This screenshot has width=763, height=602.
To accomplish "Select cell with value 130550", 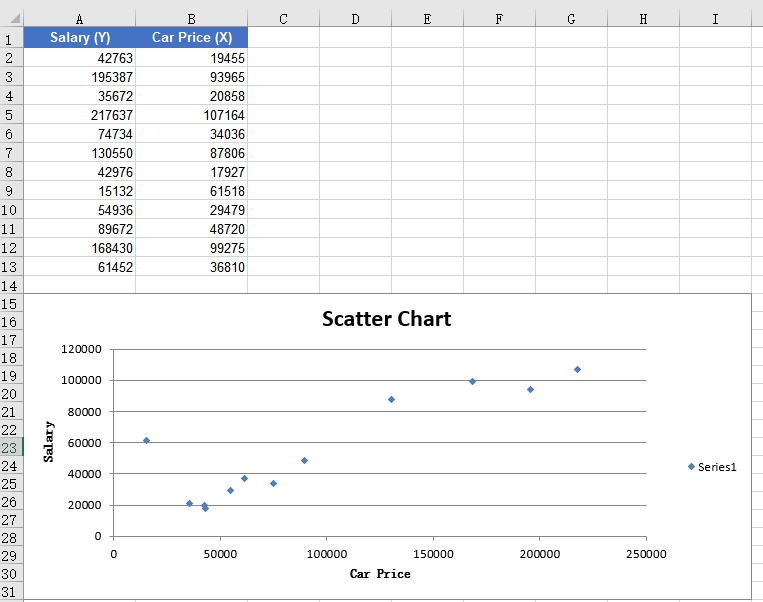I will click(79, 153).
